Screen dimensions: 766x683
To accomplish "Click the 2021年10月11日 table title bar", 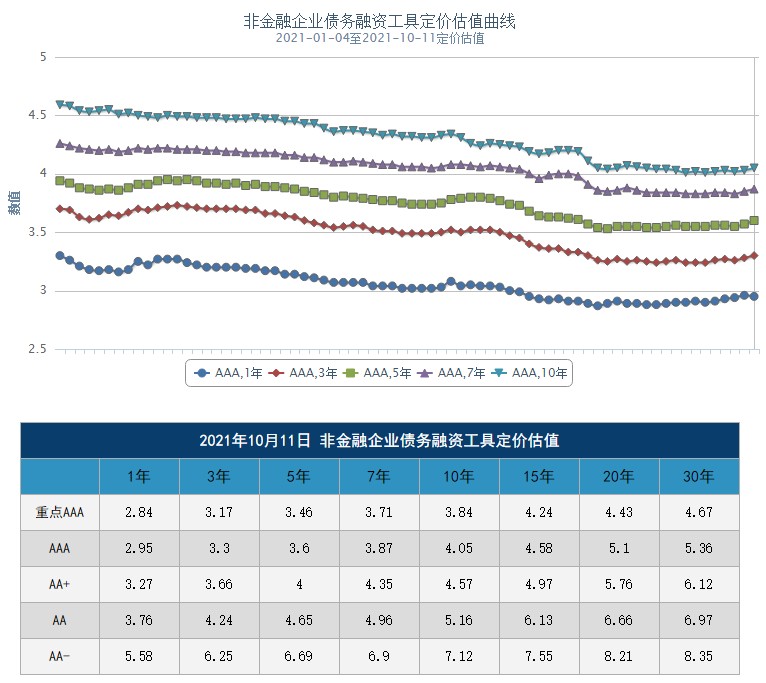I will pos(379,440).
